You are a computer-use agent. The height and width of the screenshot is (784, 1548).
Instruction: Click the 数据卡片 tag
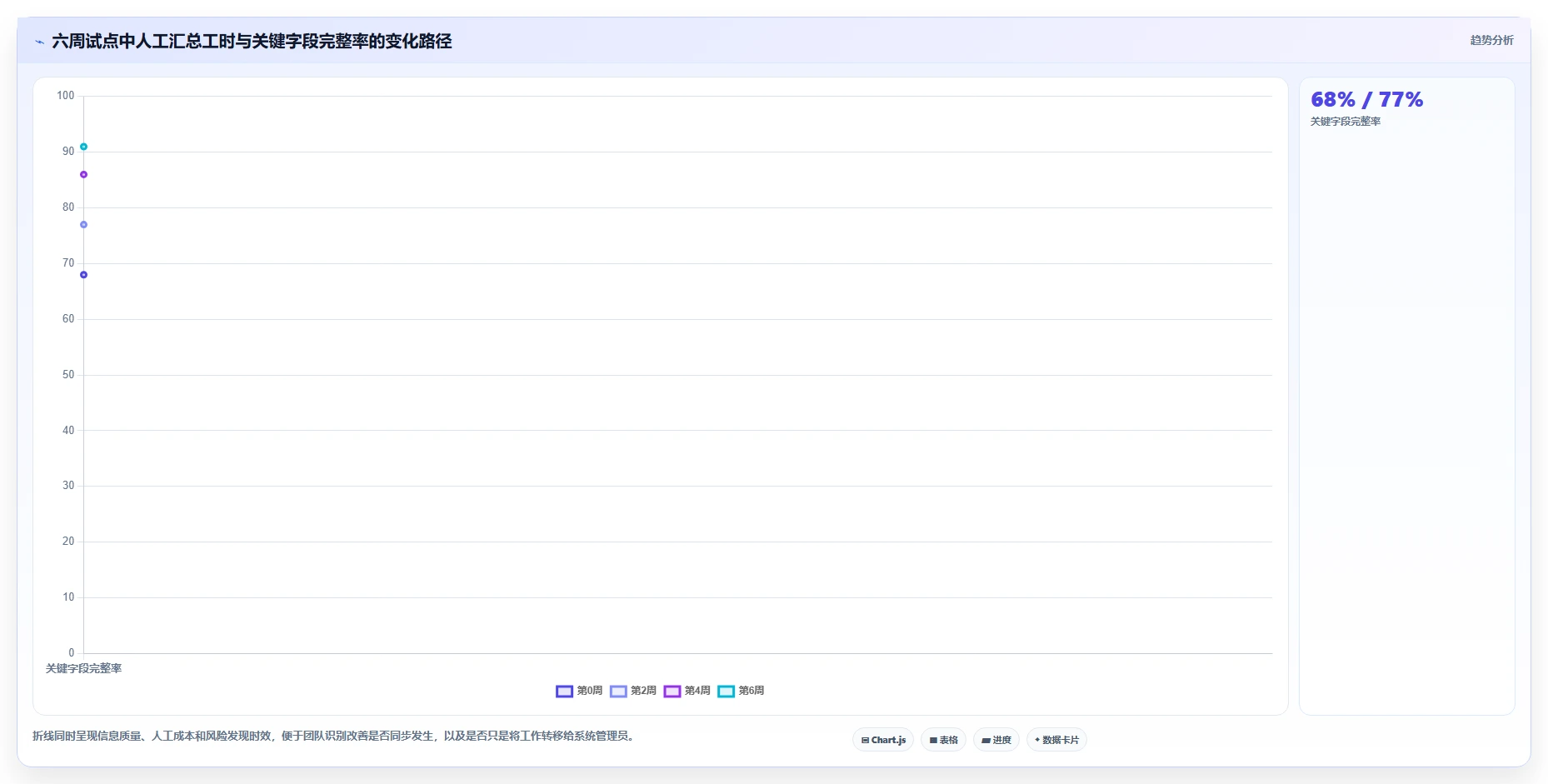point(1056,740)
